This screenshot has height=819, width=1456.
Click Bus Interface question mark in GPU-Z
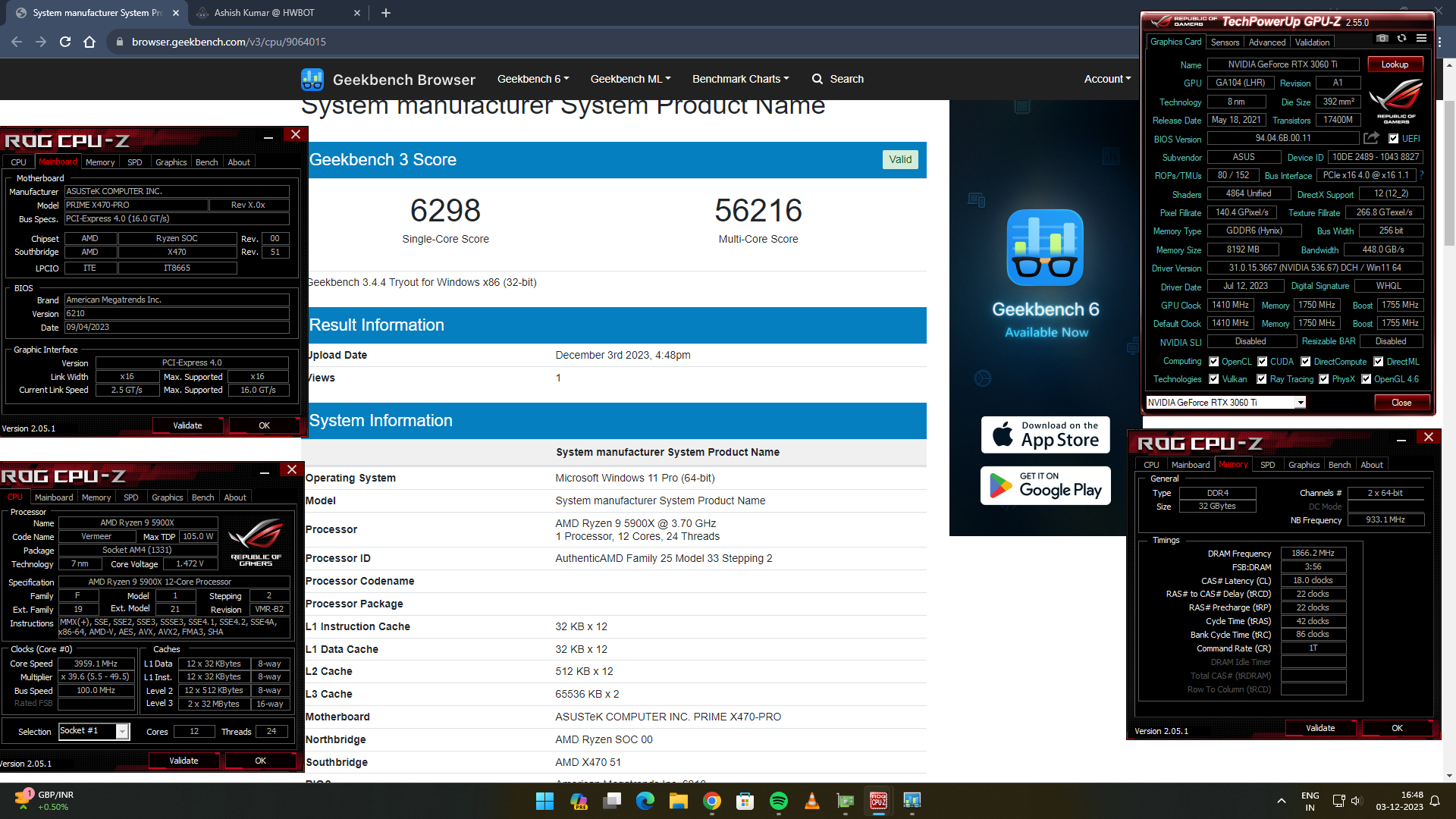[x=1421, y=175]
